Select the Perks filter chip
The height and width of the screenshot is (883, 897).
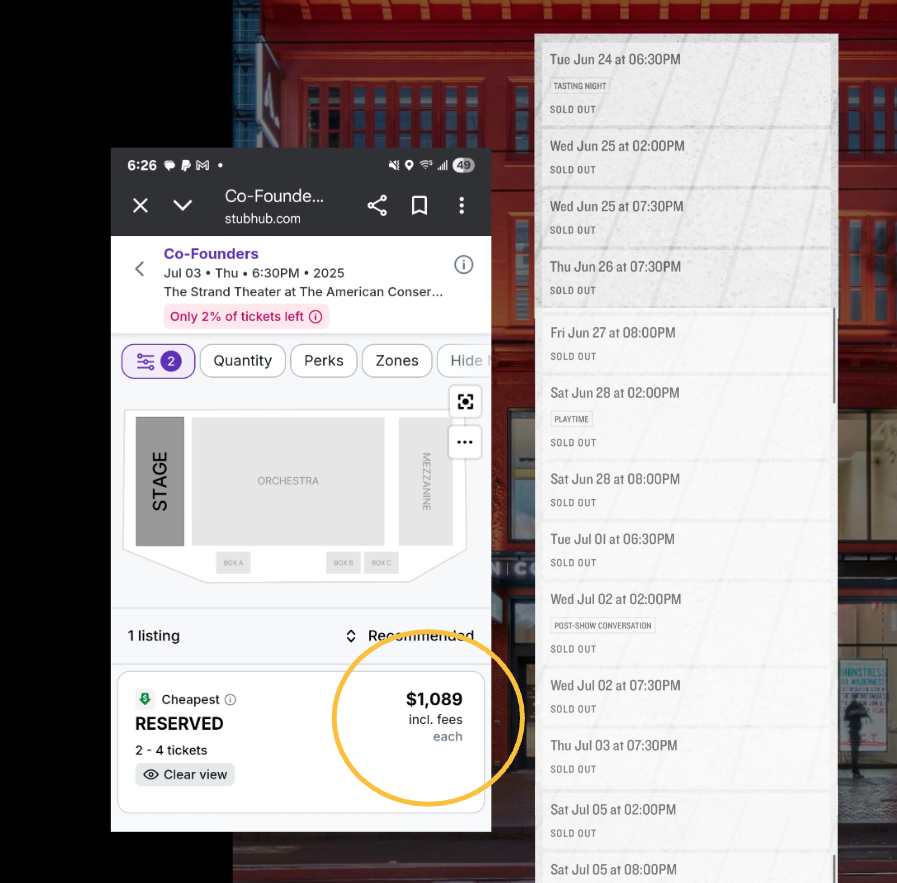(323, 361)
